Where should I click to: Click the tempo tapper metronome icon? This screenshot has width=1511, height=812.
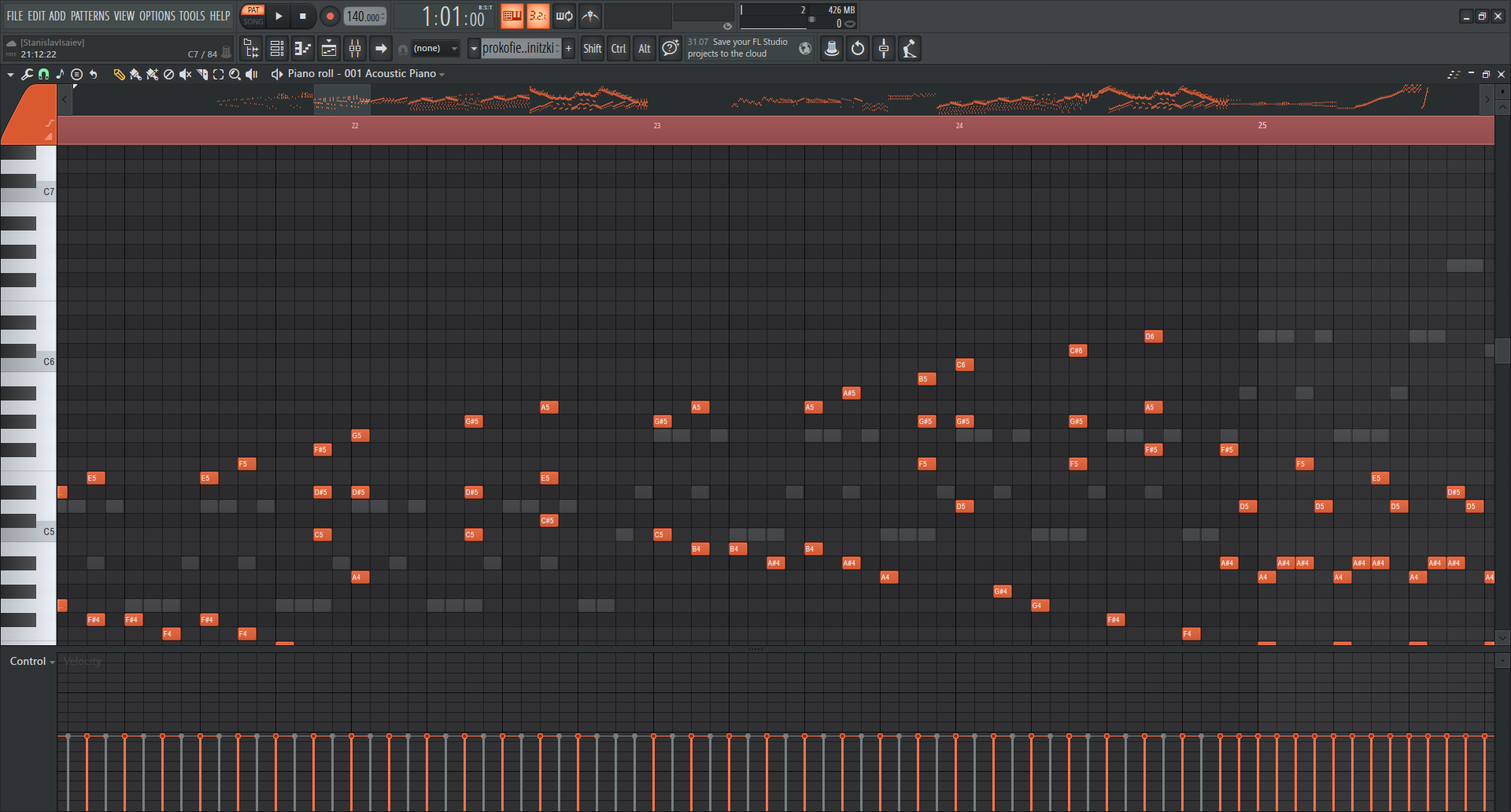pyautogui.click(x=590, y=16)
